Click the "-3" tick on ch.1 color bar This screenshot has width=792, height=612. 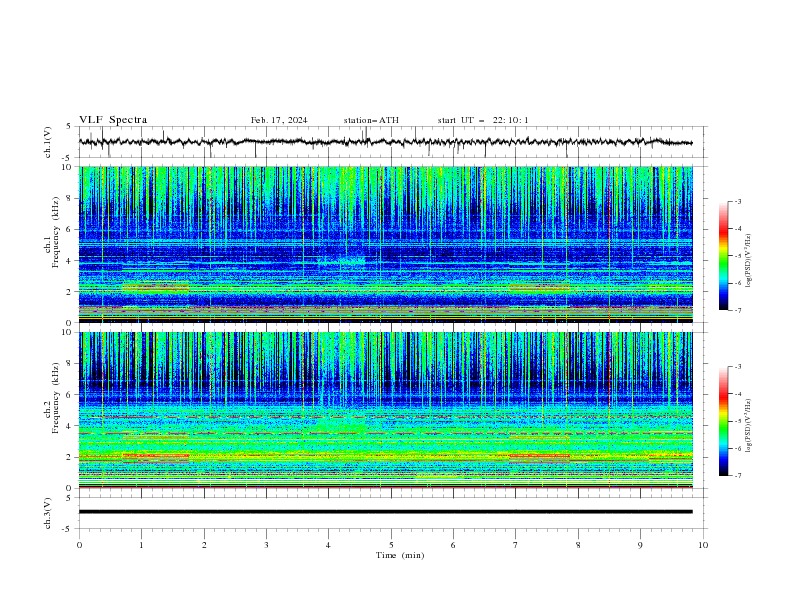tap(737, 201)
